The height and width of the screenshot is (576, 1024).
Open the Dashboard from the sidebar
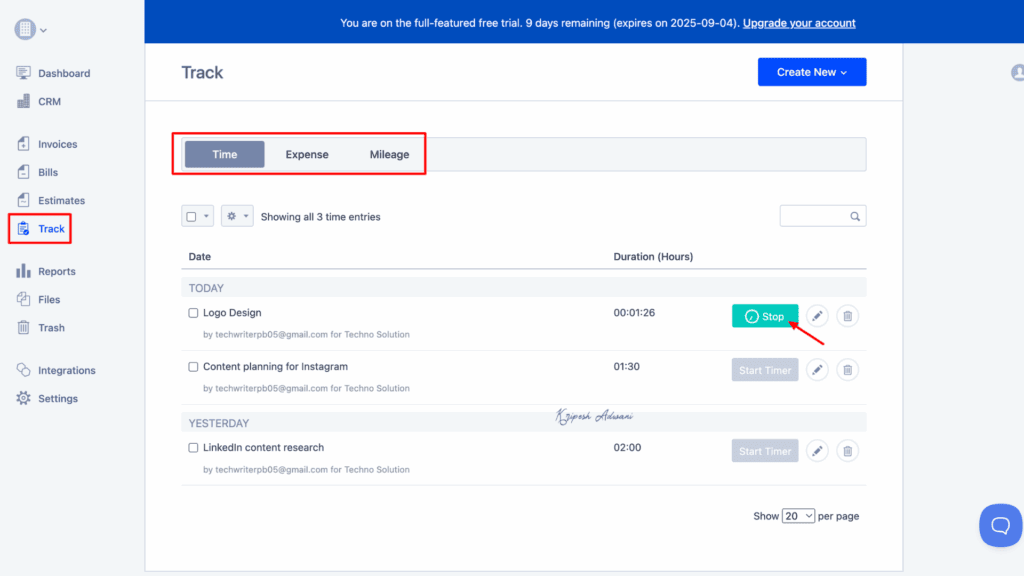(x=62, y=72)
